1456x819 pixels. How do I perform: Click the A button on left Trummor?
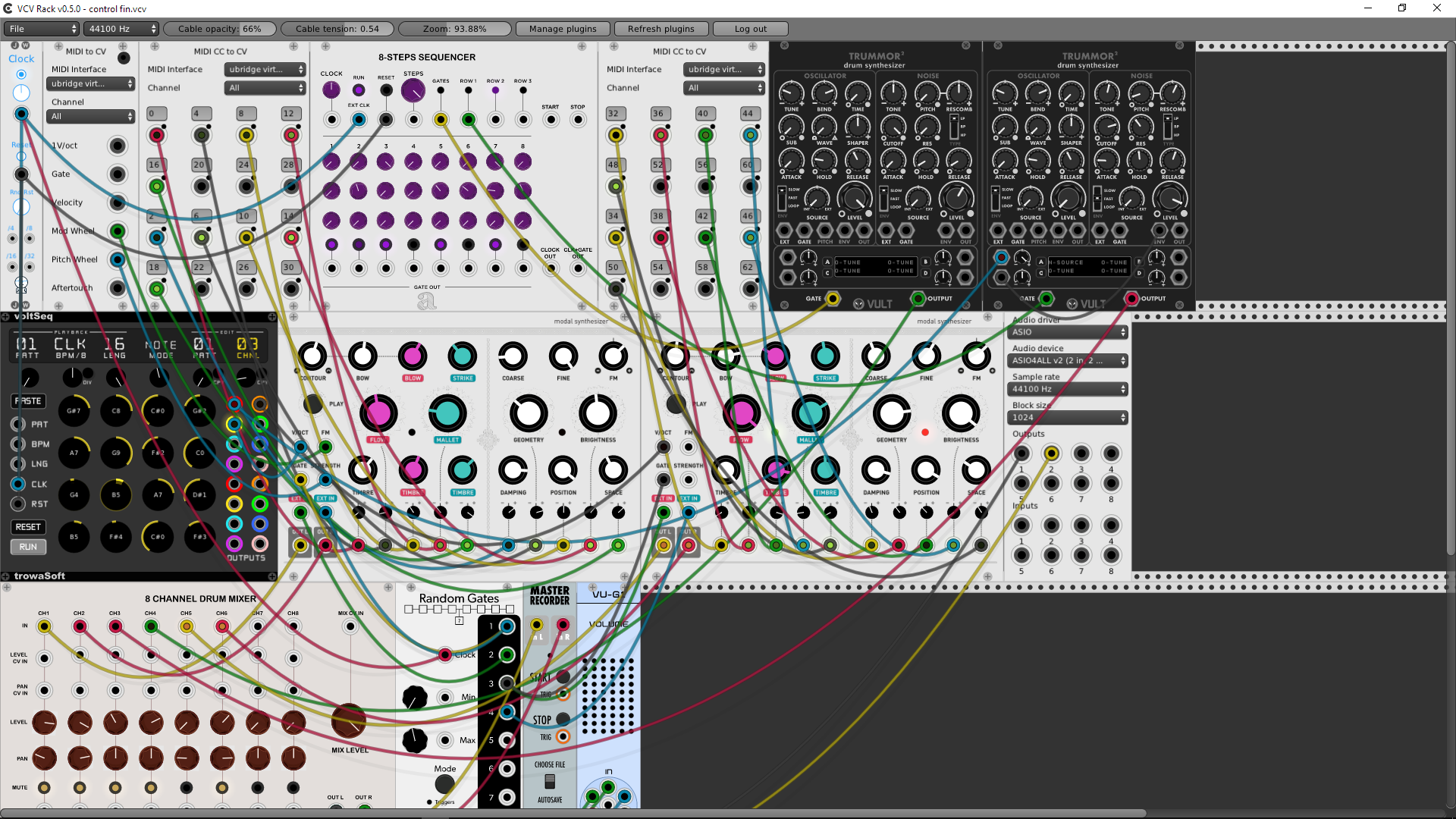(827, 262)
